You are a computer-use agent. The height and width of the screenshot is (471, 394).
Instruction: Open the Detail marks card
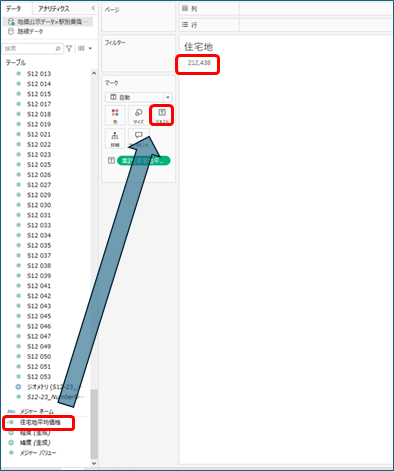point(115,139)
